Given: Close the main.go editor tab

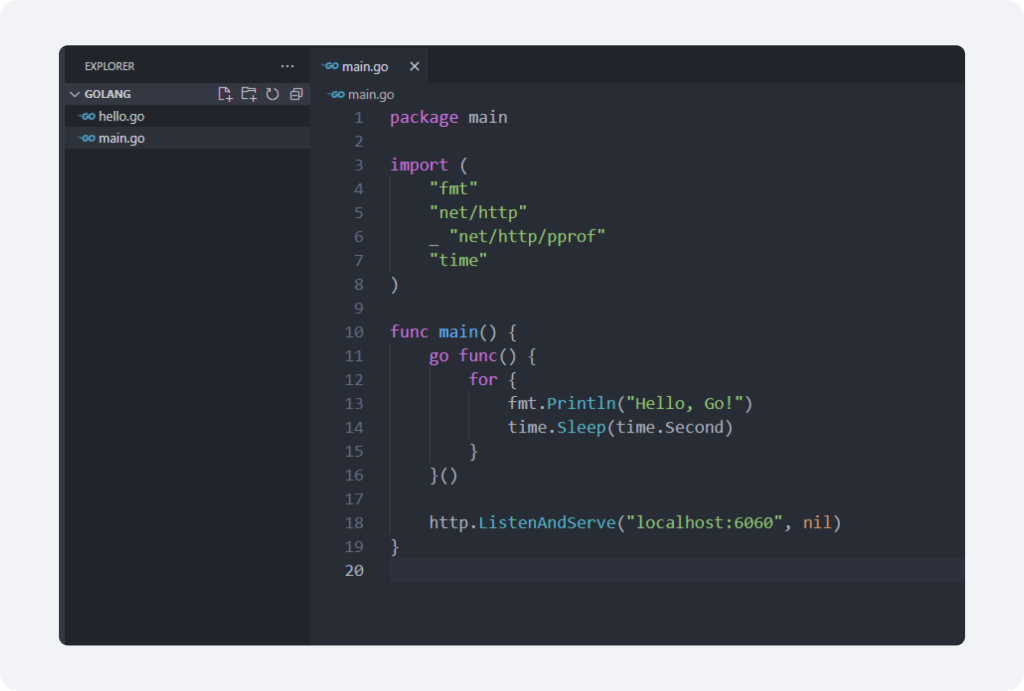Looking at the screenshot, I should click(414, 66).
